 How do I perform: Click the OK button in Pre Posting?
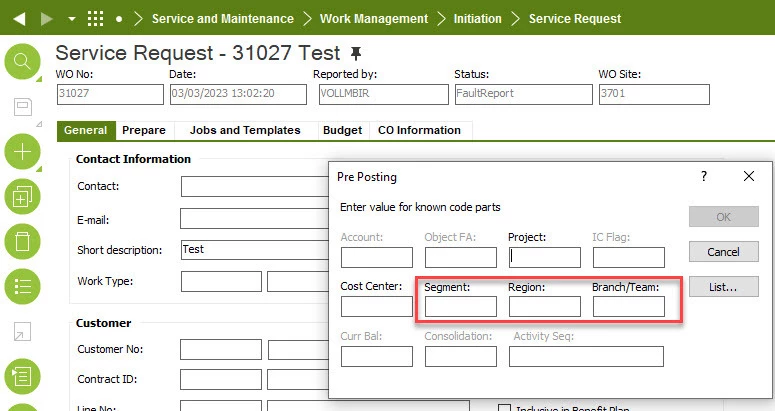[x=724, y=217]
